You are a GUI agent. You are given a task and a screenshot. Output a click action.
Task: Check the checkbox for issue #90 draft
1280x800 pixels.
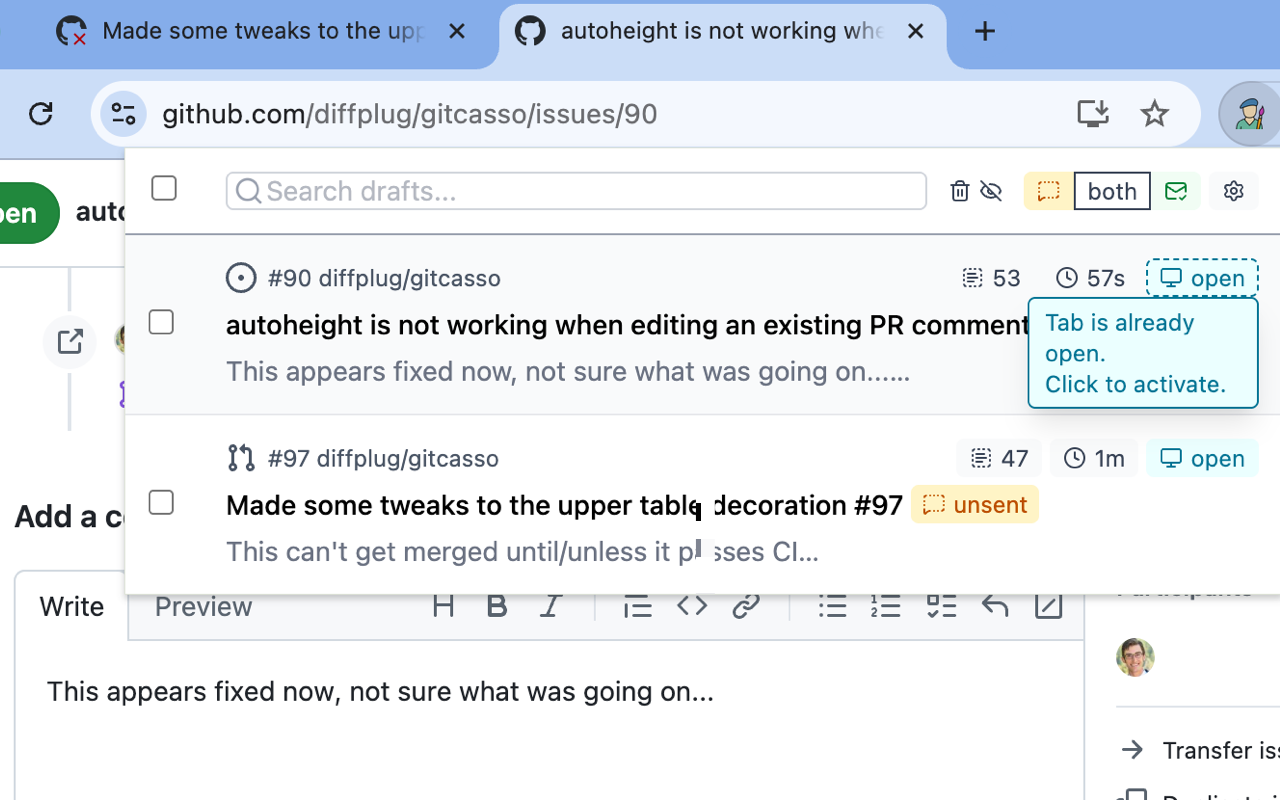pos(161,322)
